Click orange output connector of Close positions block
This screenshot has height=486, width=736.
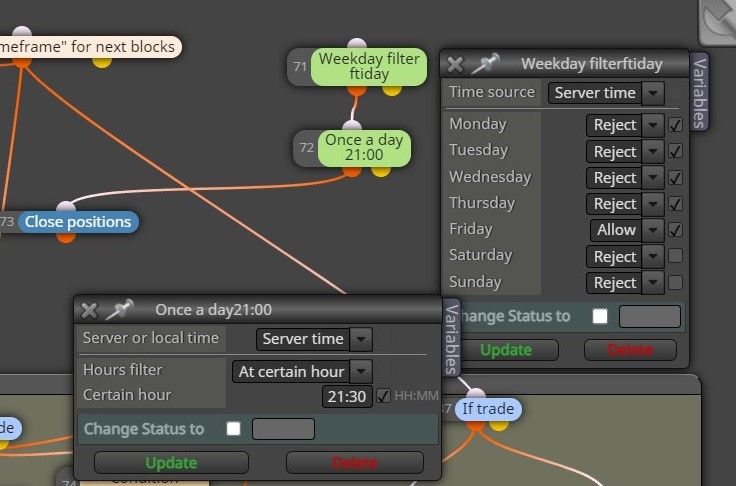point(66,238)
